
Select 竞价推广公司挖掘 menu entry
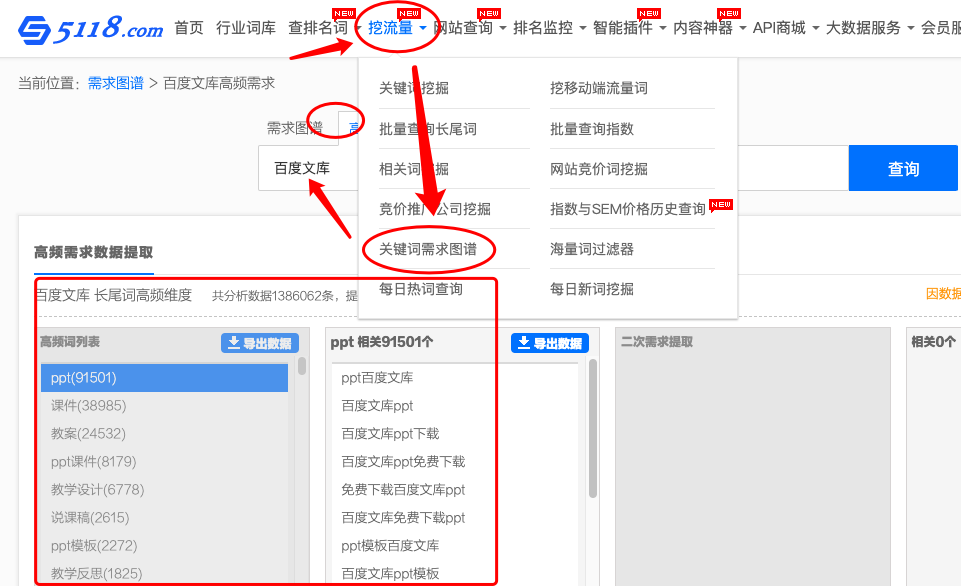tap(435, 209)
